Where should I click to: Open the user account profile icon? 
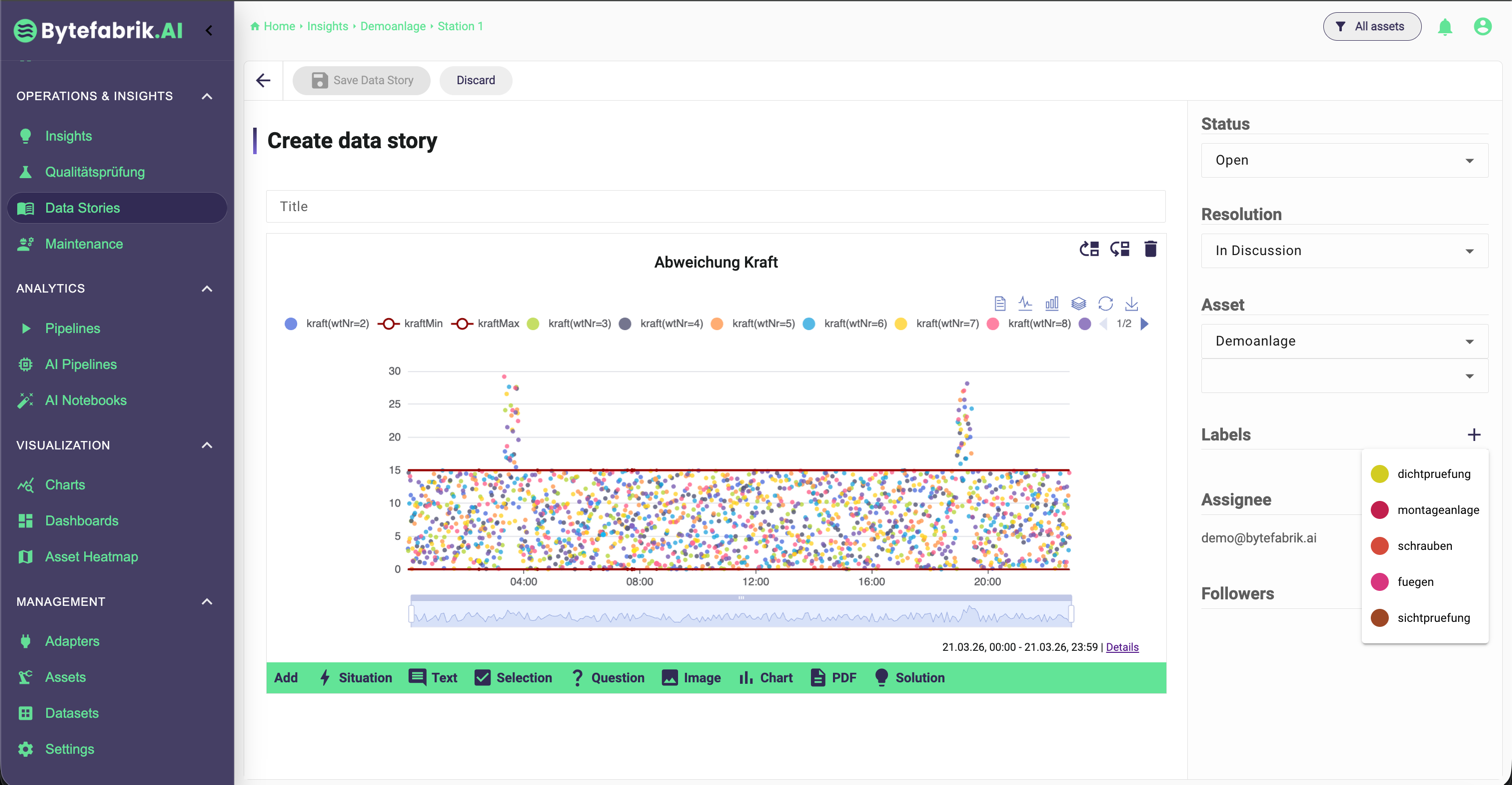click(x=1482, y=27)
